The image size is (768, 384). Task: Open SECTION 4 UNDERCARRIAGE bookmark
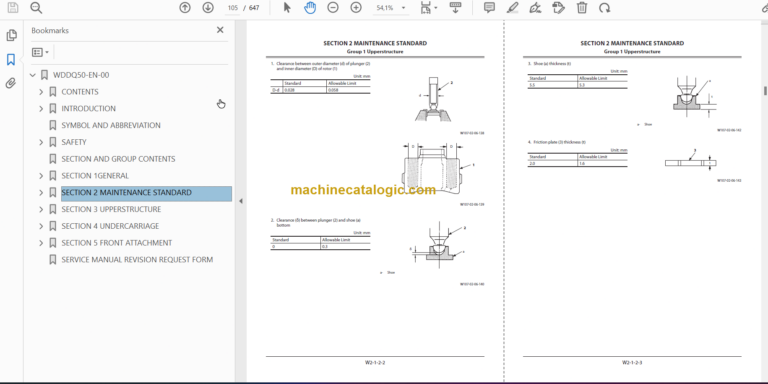pyautogui.click(x=110, y=226)
